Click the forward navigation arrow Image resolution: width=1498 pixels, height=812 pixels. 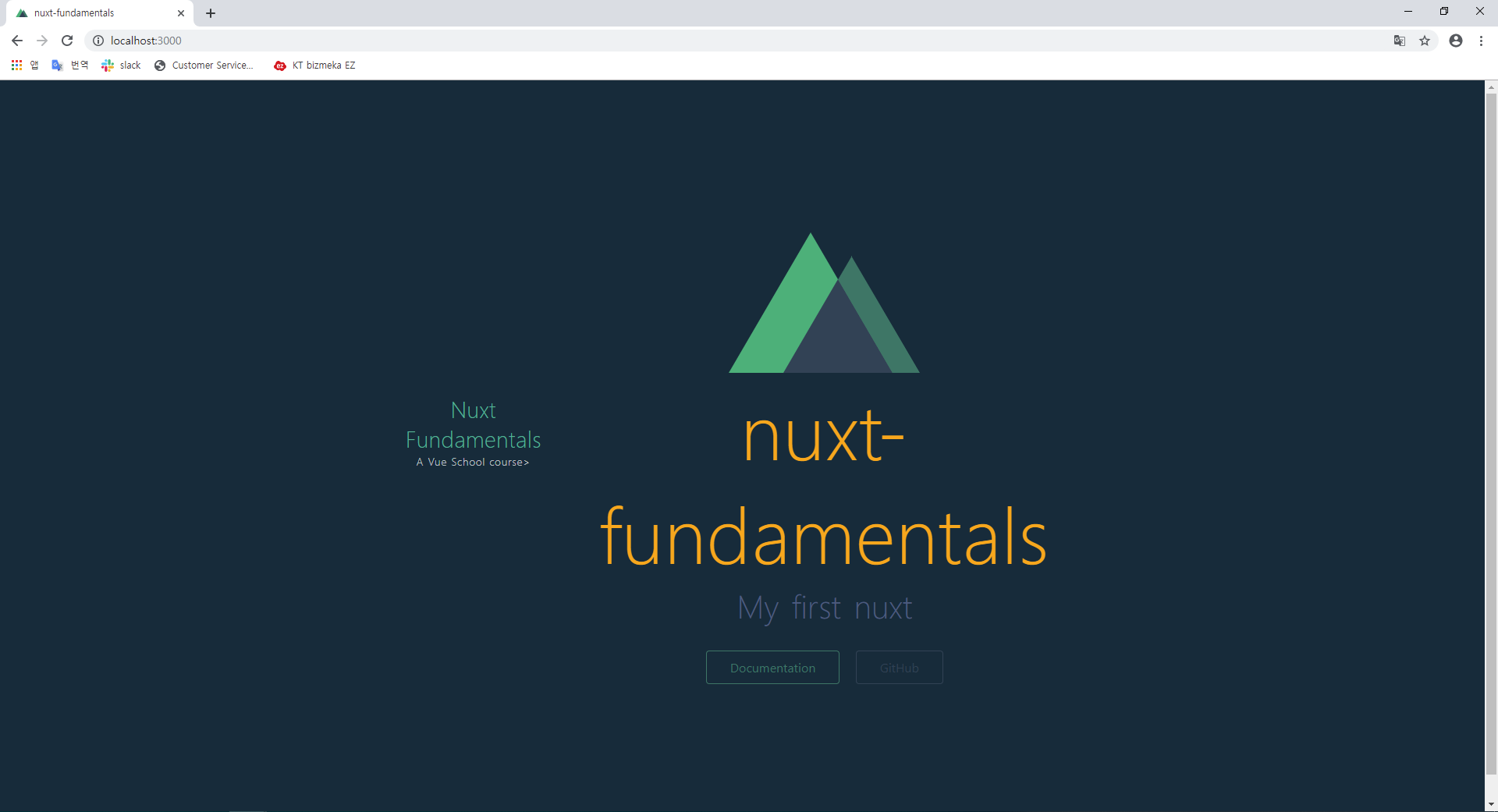tap(41, 41)
